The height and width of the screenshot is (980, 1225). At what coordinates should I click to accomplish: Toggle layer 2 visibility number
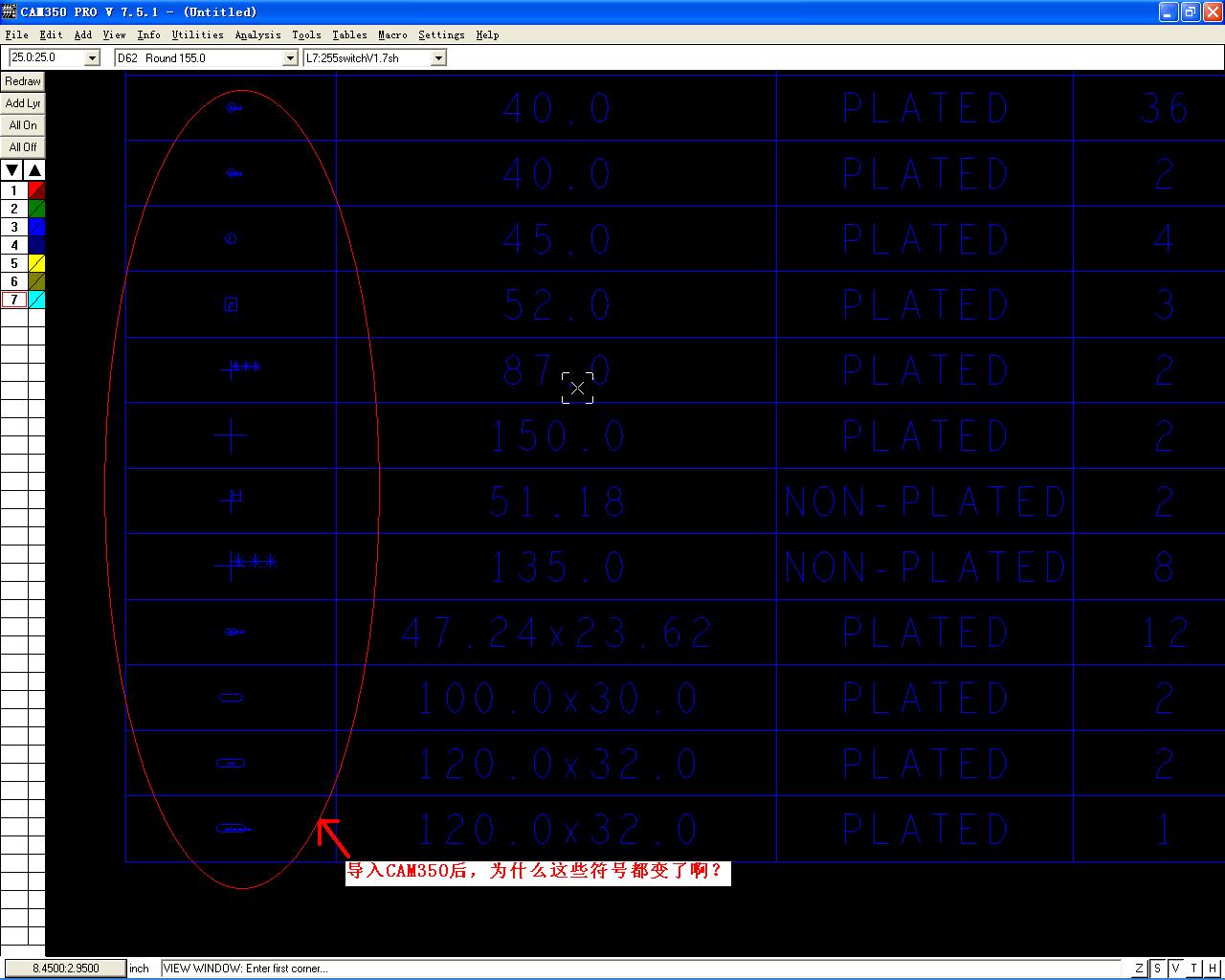14,209
